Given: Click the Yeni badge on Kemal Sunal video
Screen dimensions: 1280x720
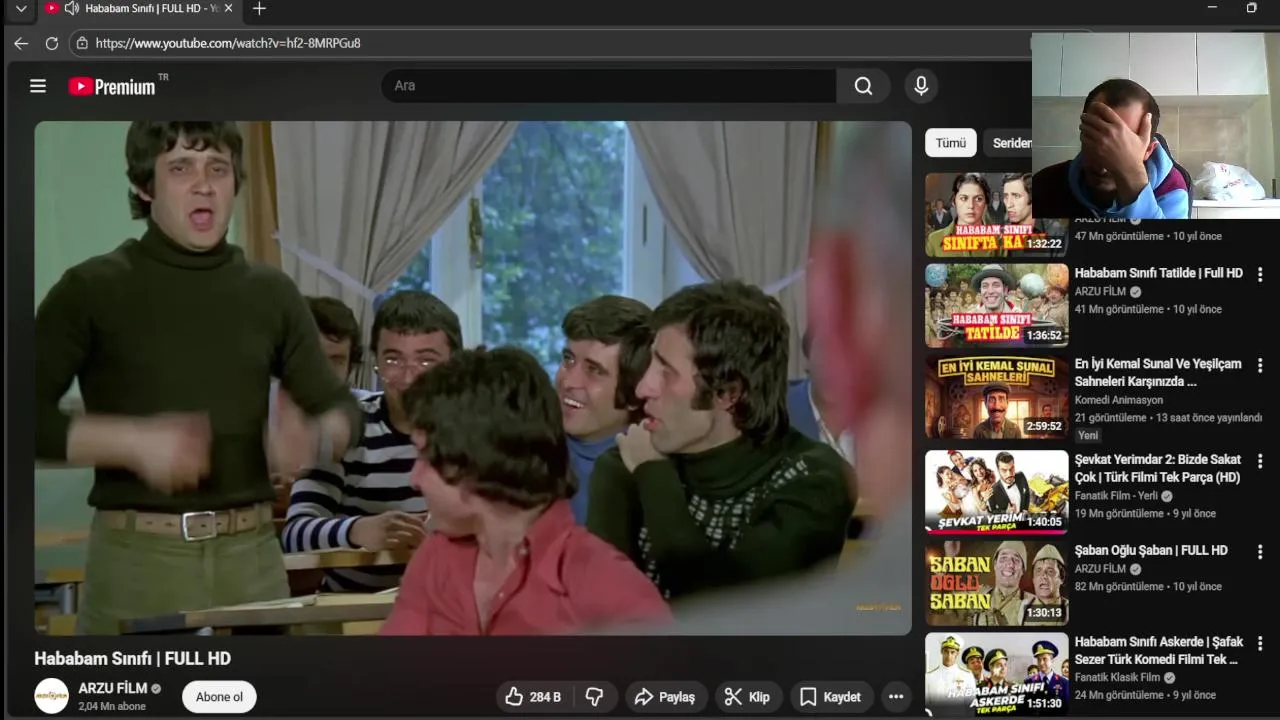Looking at the screenshot, I should tap(1088, 435).
